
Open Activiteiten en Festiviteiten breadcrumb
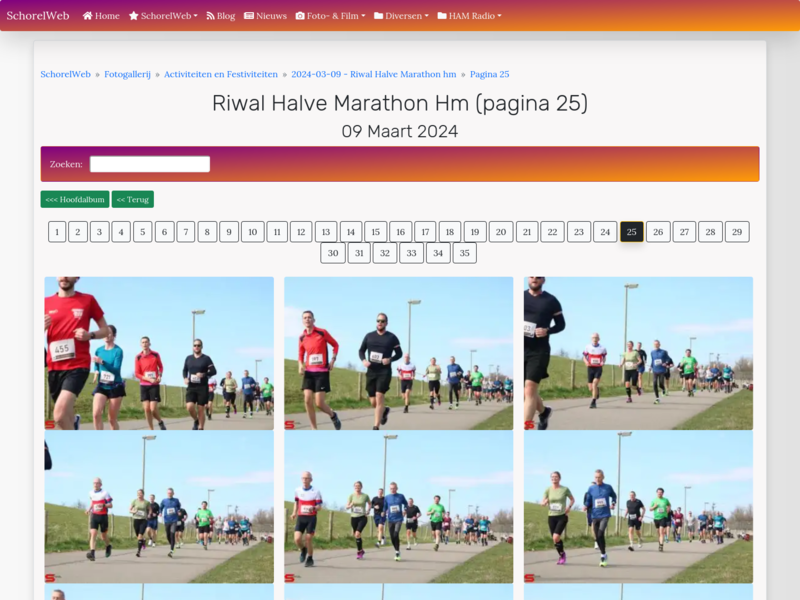(221, 74)
